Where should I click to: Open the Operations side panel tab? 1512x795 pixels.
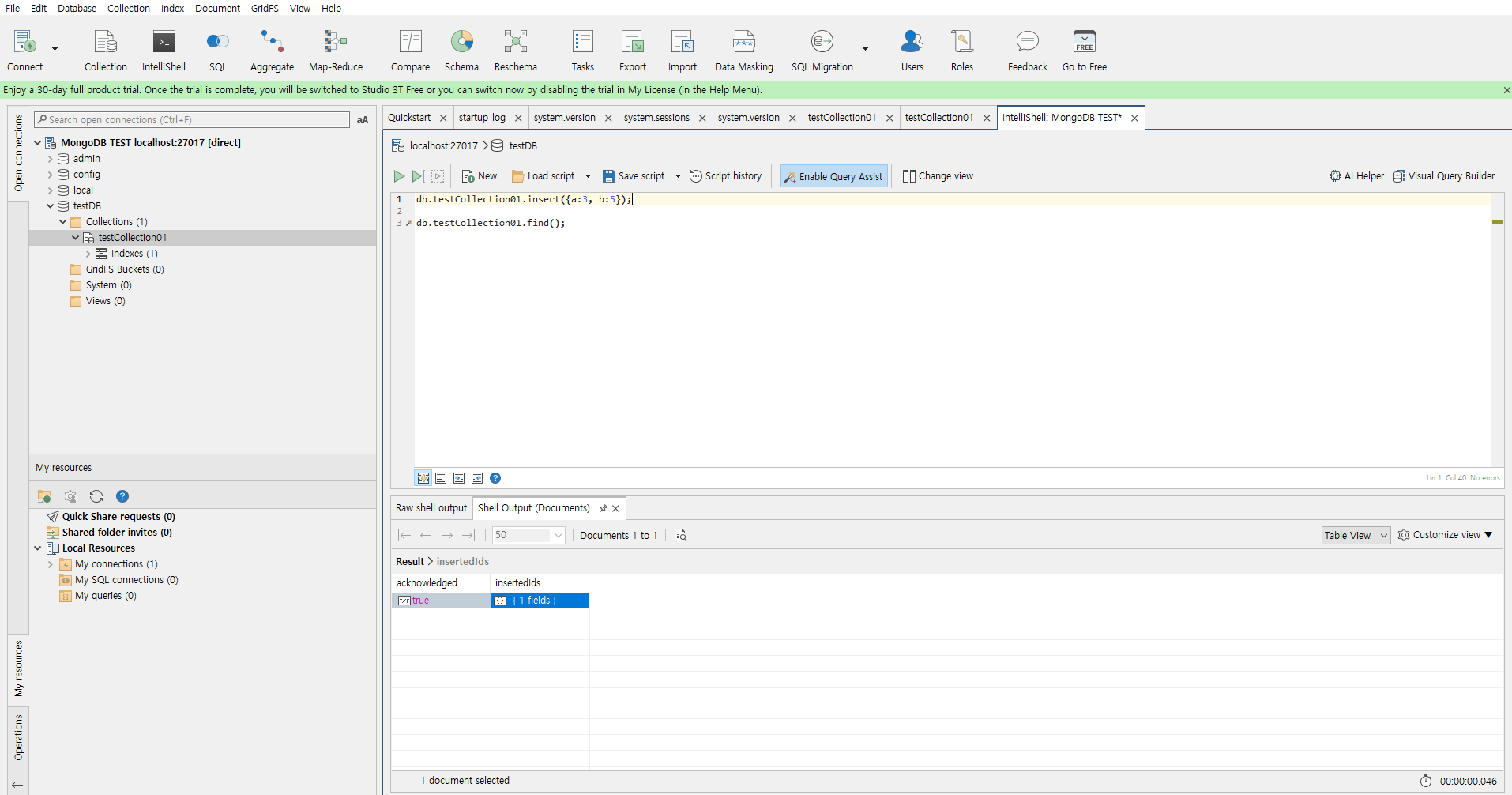(x=18, y=737)
